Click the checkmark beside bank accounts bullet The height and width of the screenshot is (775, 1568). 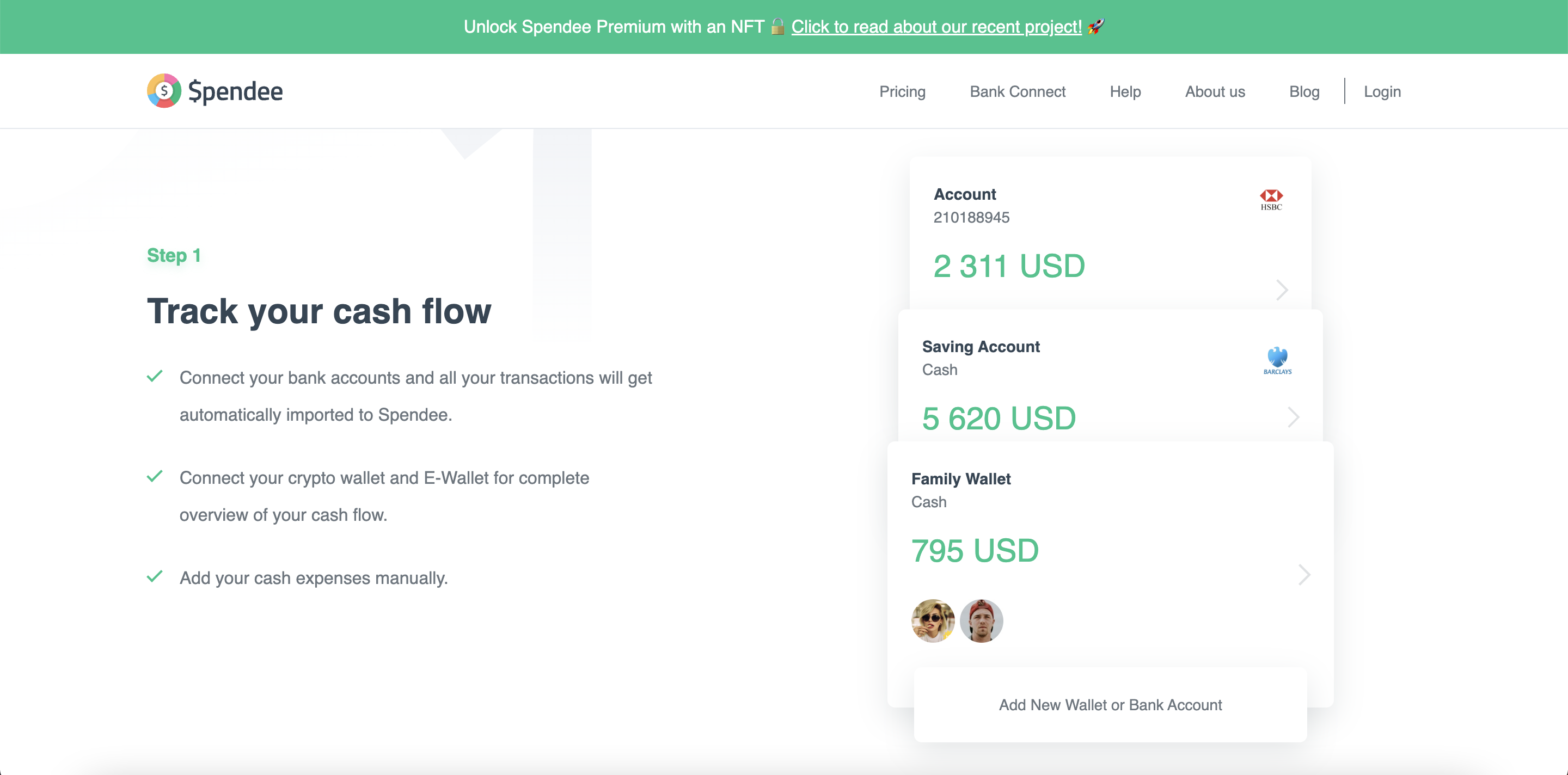tap(155, 377)
